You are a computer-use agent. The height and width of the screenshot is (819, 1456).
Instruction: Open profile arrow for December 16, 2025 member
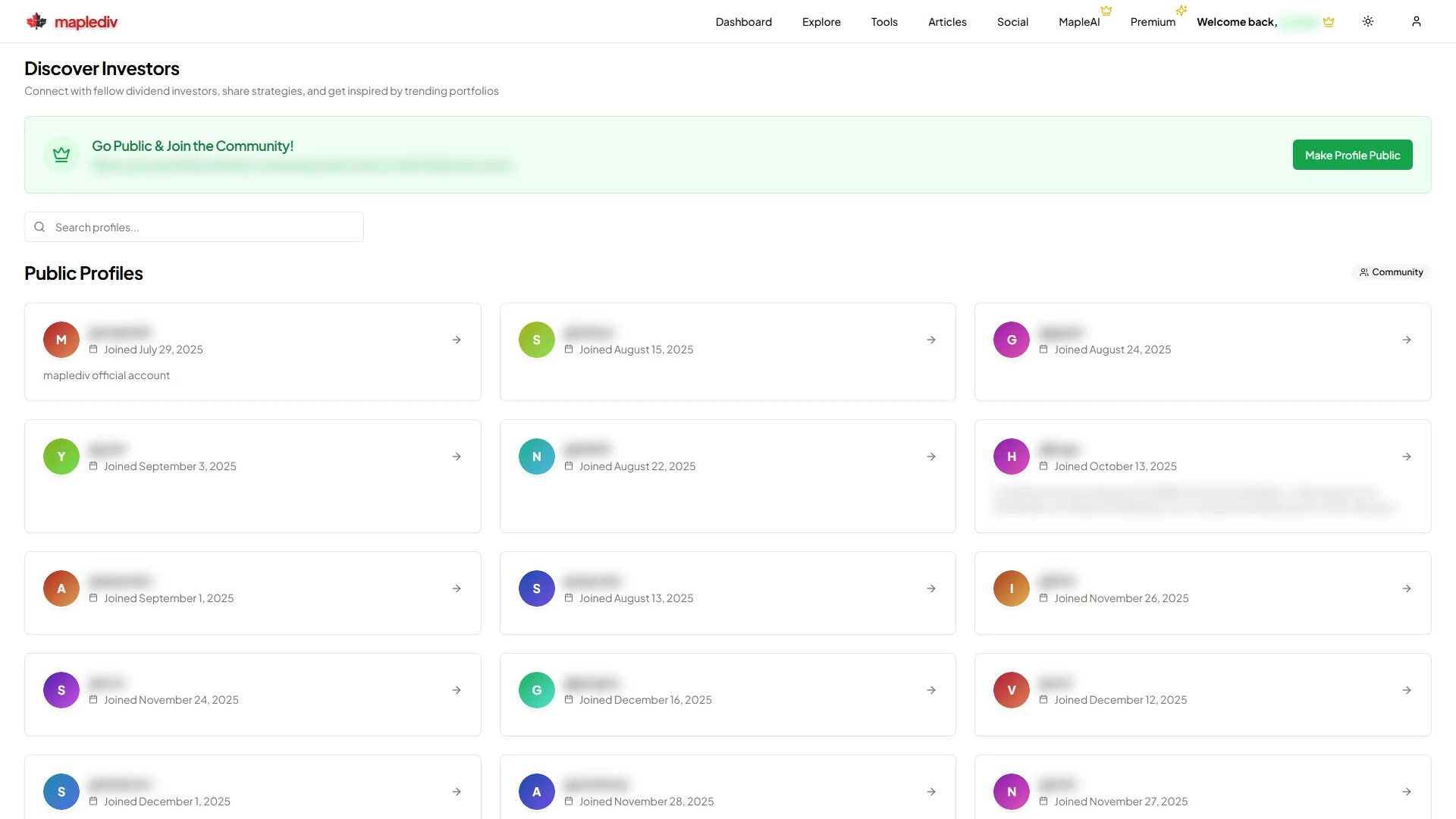pyautogui.click(x=931, y=690)
